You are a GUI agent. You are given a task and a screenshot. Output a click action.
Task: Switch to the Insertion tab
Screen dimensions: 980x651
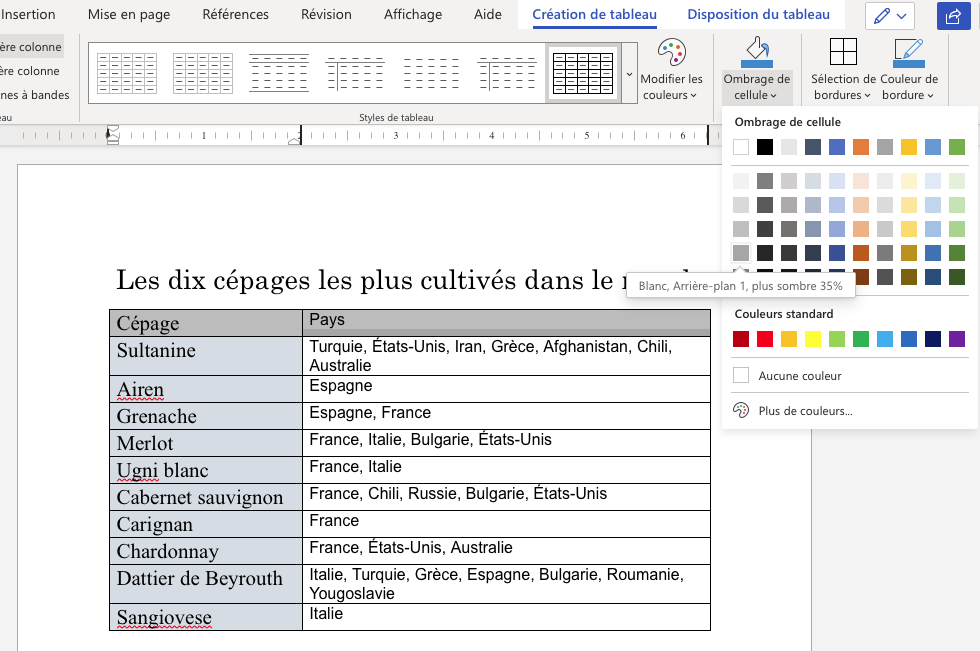[28, 14]
